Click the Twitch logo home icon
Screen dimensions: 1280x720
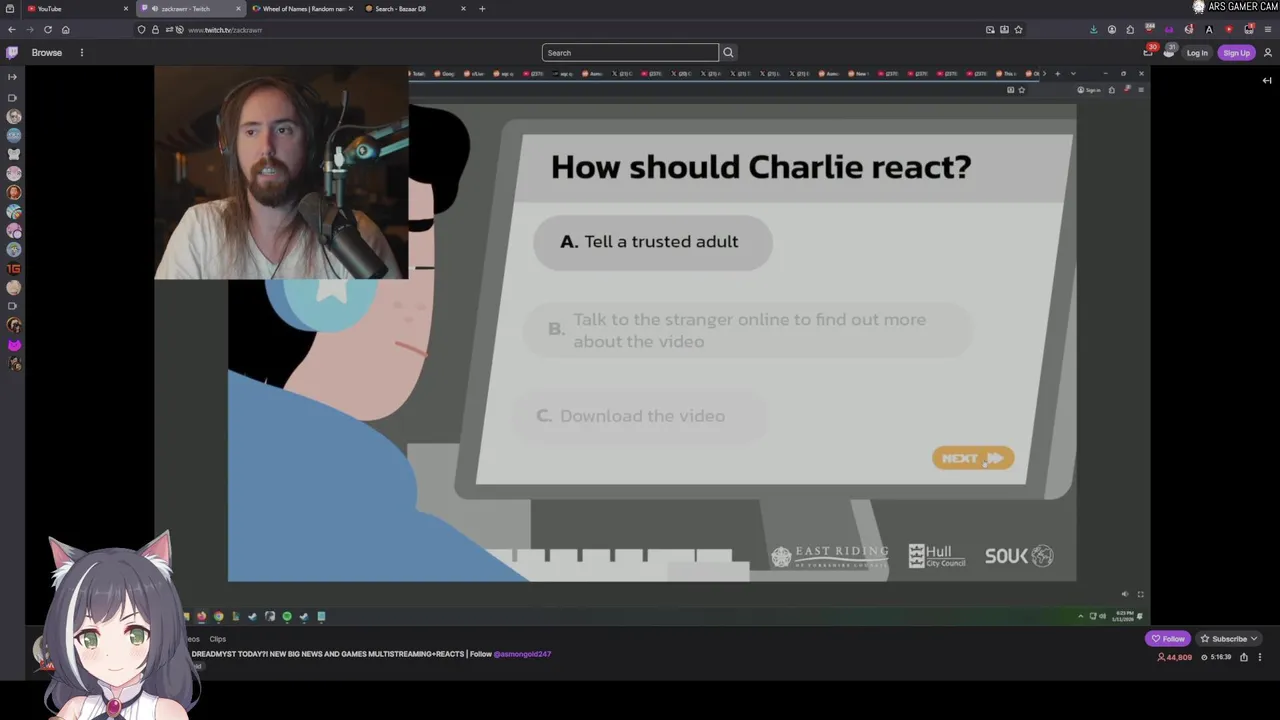pyautogui.click(x=12, y=52)
